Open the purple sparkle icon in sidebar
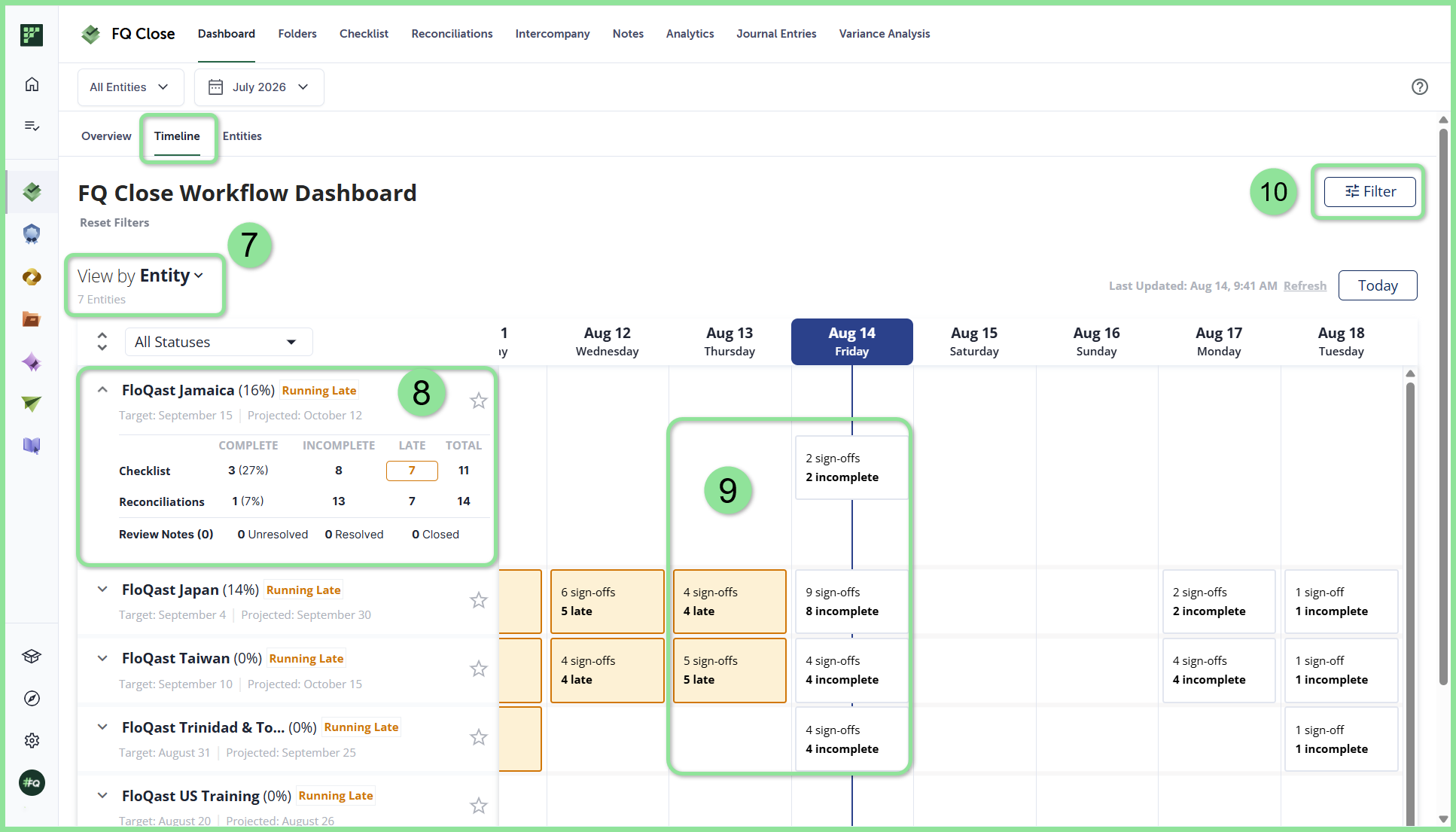This screenshot has height=832, width=1456. click(32, 362)
